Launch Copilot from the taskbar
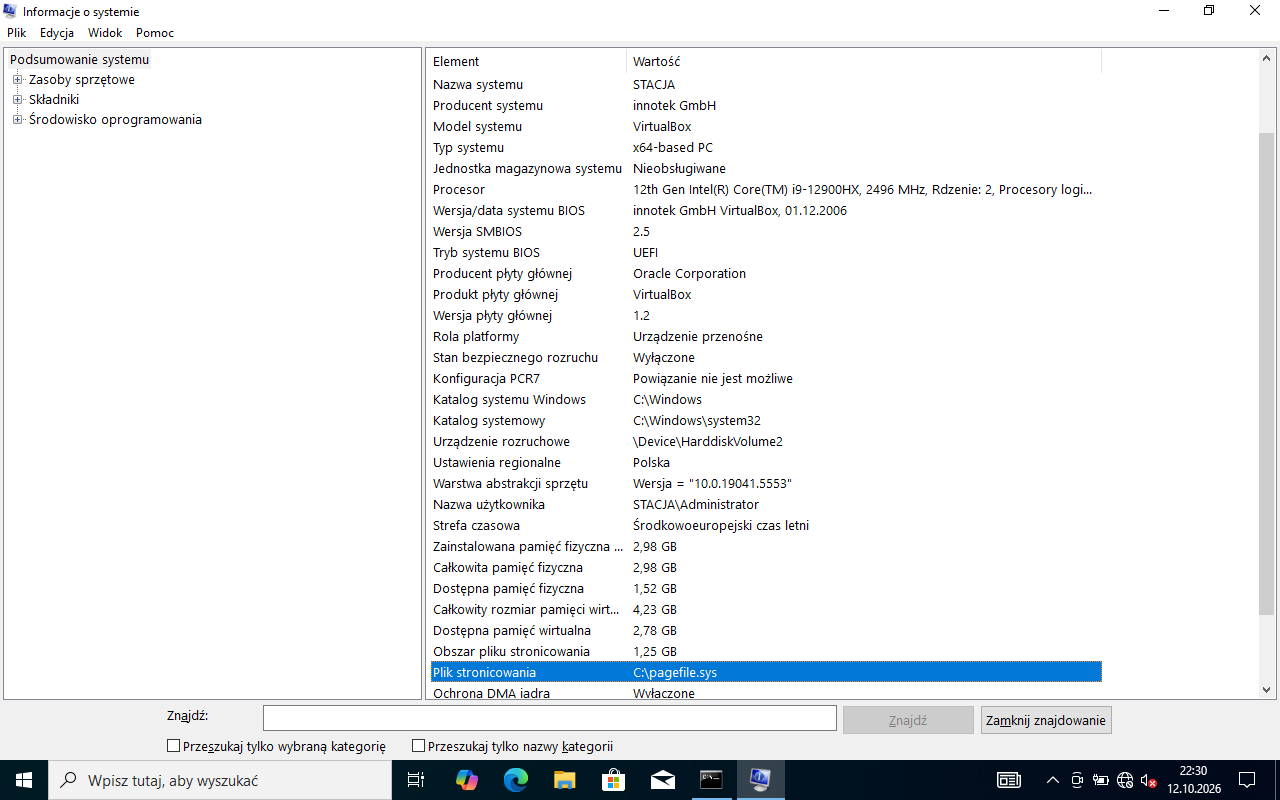This screenshot has width=1280, height=800. [466, 780]
